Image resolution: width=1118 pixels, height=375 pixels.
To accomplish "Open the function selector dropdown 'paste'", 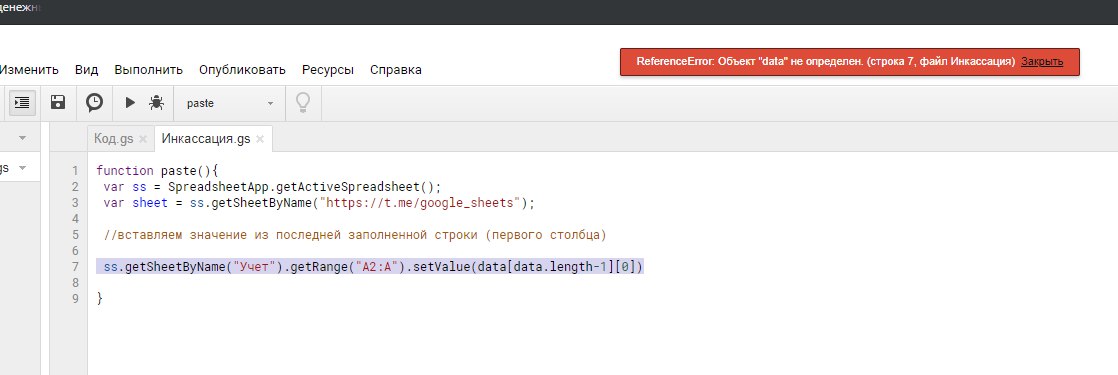I will pos(230,103).
